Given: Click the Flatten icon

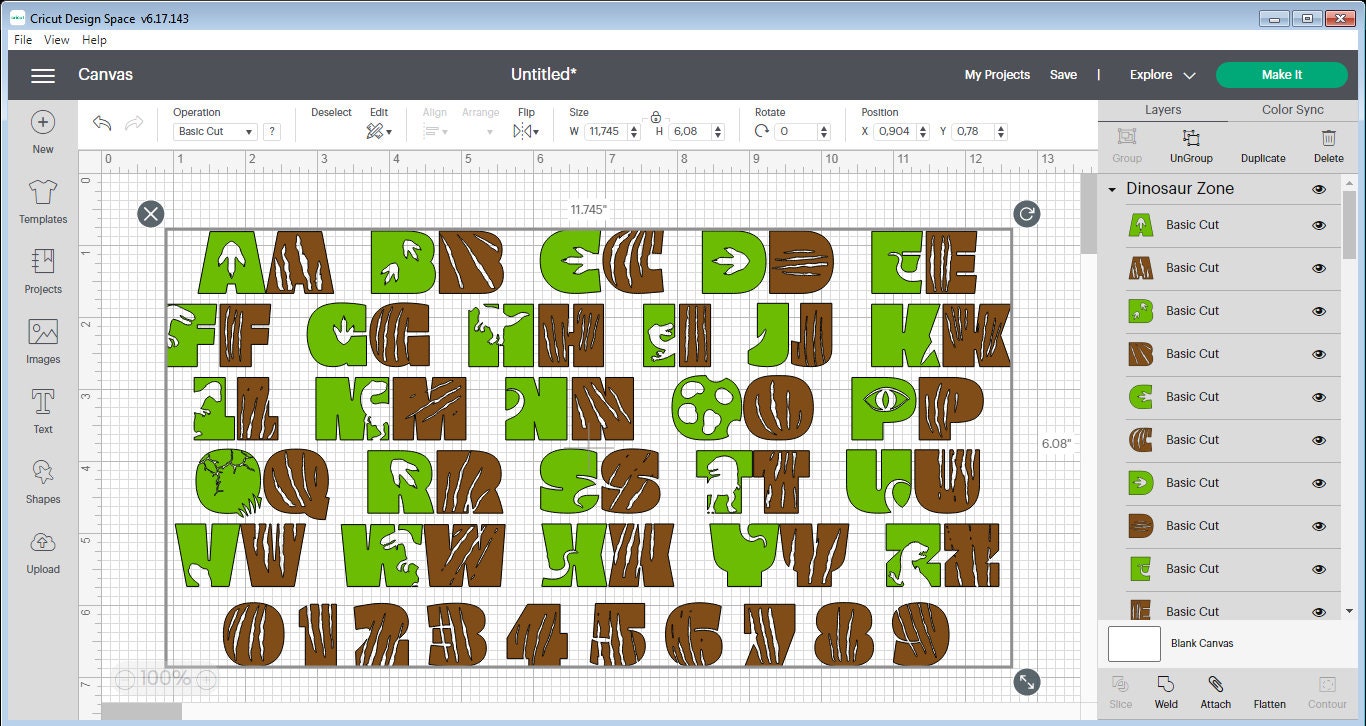Looking at the screenshot, I should [1270, 690].
